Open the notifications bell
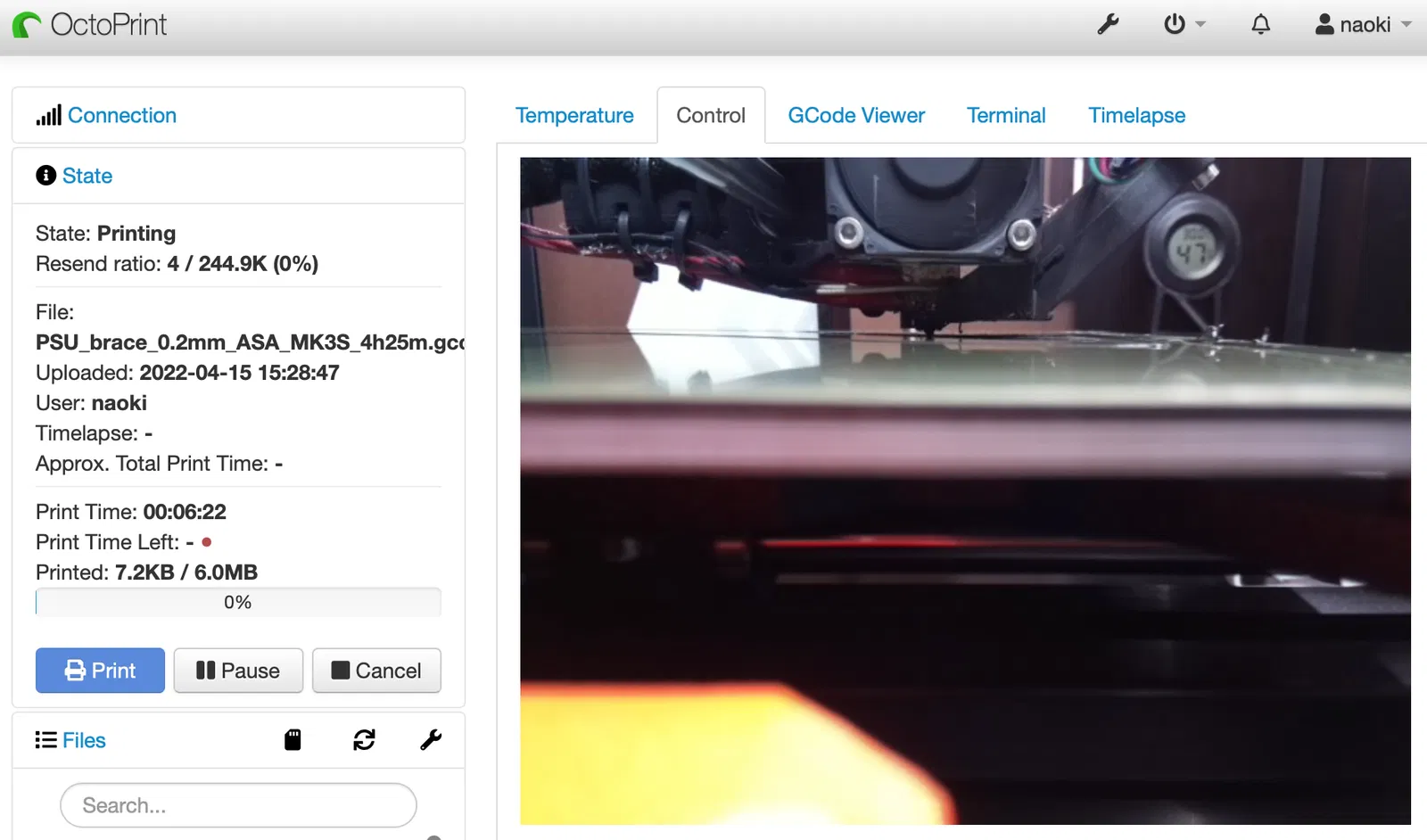Screen dimensions: 1427x840 pos(1260,24)
